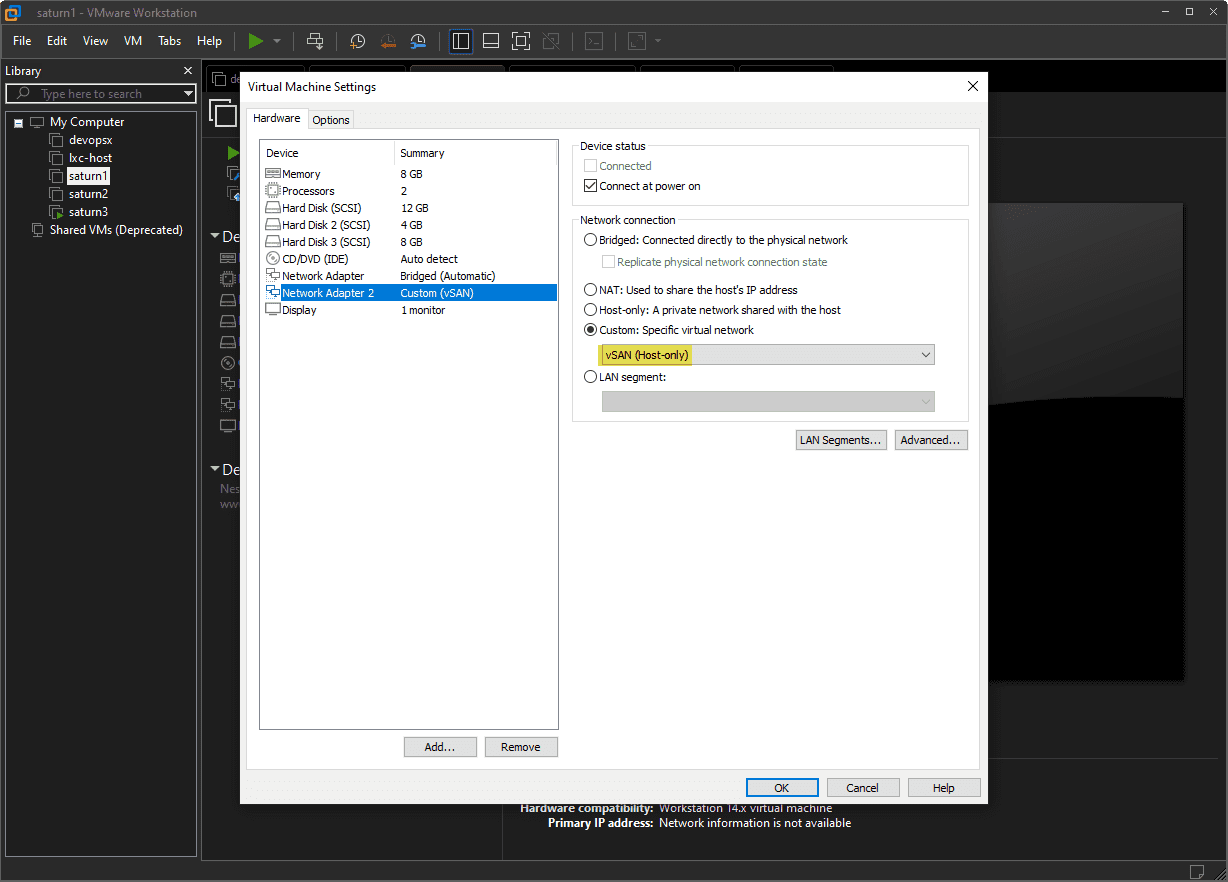1228x882 pixels.
Task: Select Hard Disk 3 (SCSI) row
Action: pos(408,242)
